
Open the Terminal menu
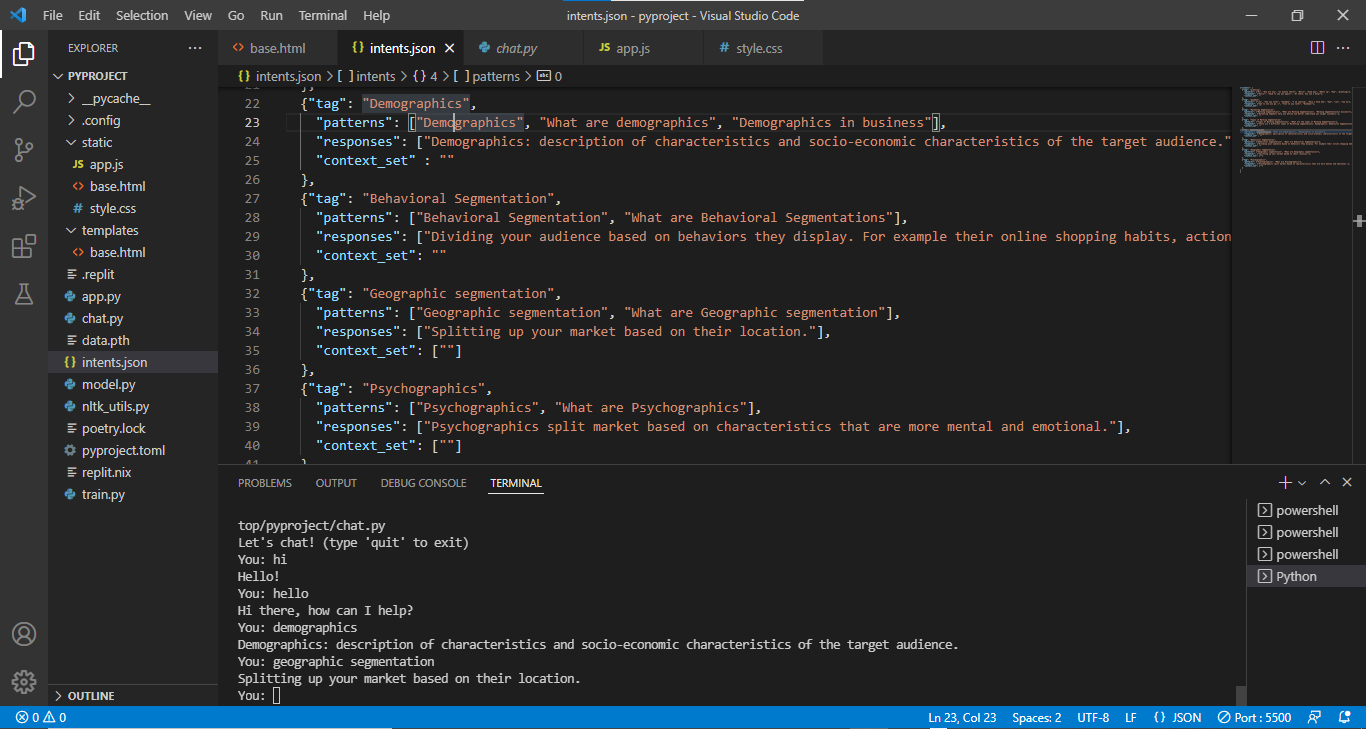(x=323, y=16)
